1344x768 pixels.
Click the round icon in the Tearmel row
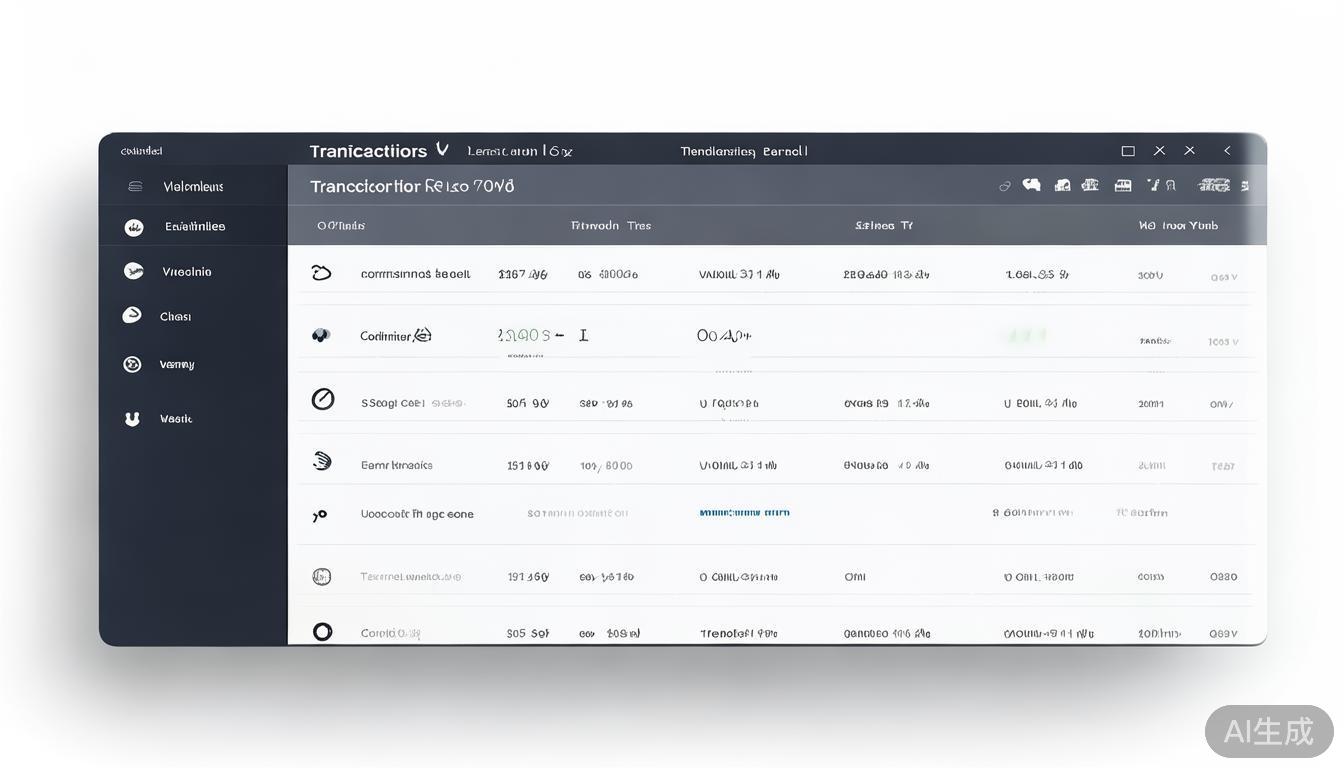click(321, 576)
